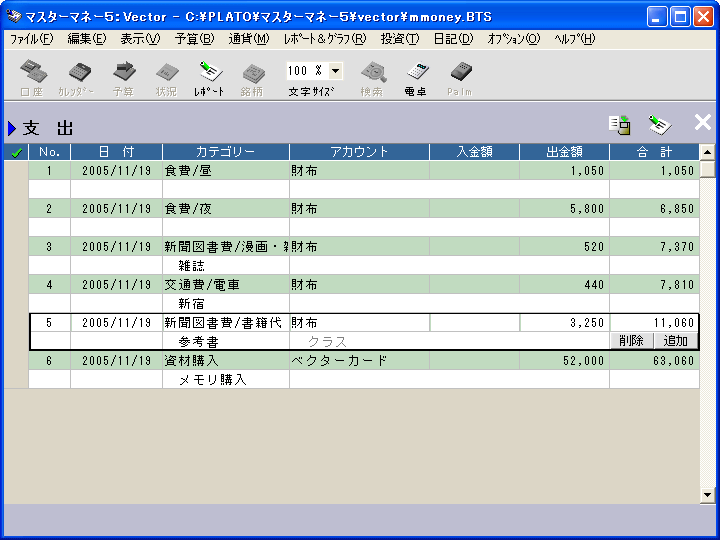This screenshot has width=720, height=540.
Task: Maximize the マスターマネー5 window
Action: pyautogui.click(x=680, y=17)
